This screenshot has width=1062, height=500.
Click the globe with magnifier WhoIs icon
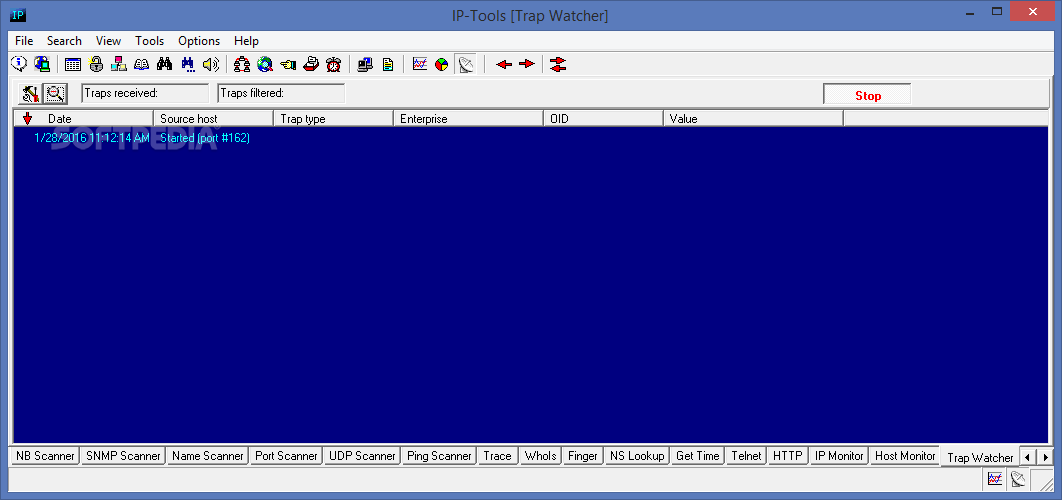tap(265, 64)
